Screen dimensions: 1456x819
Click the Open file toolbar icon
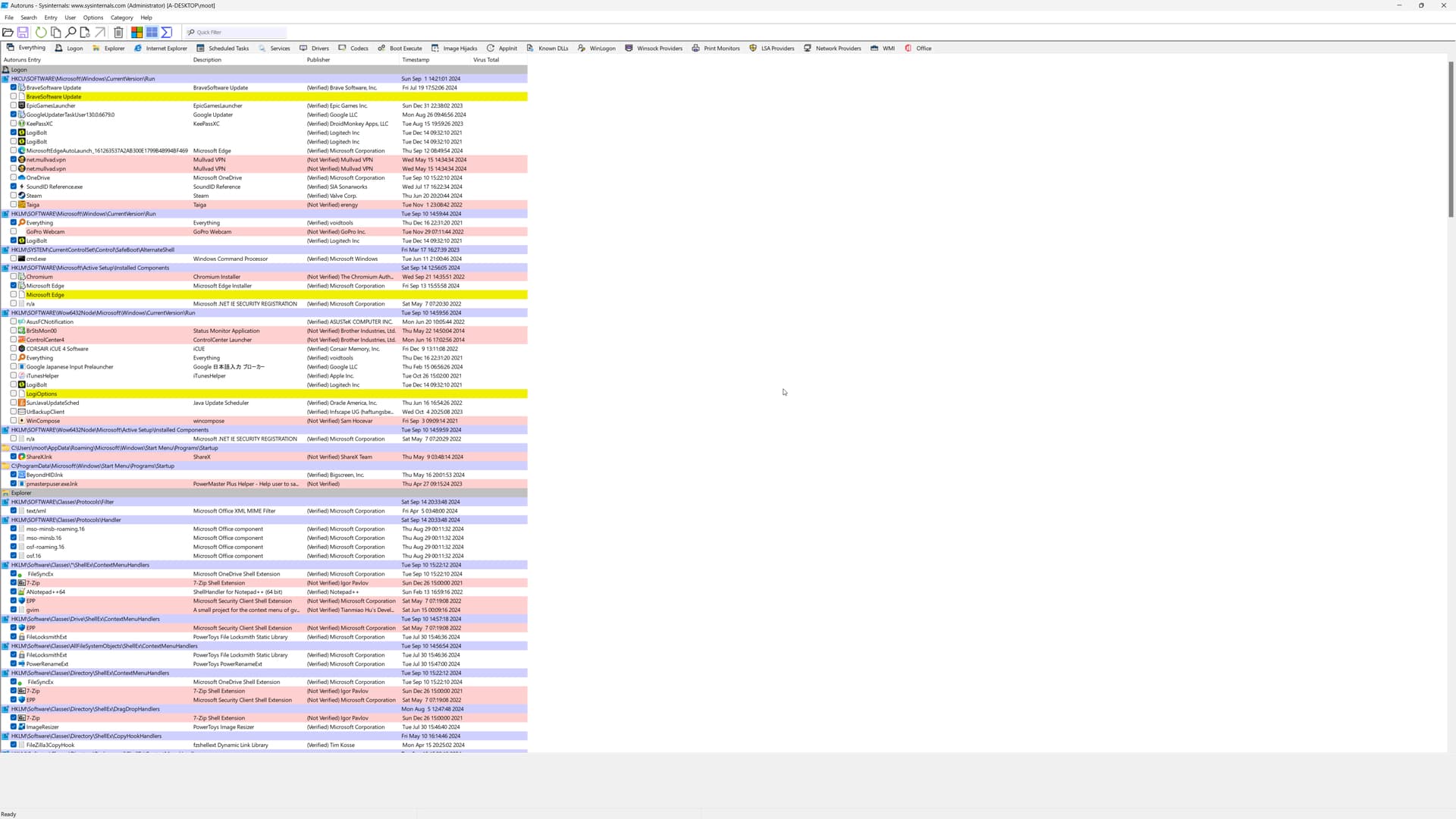pos(8,33)
